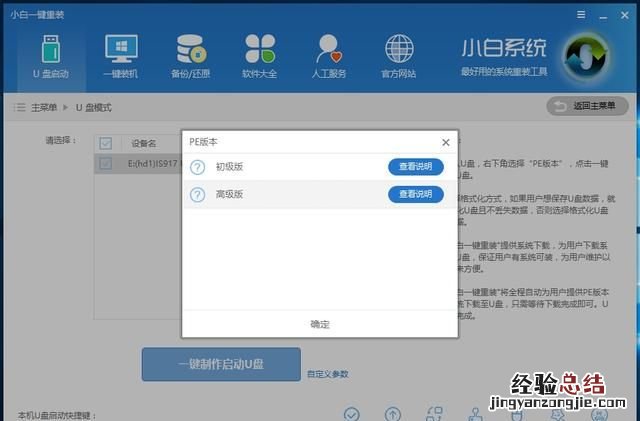The image size is (640, 421).
Task: Click 查看说明 for 初级版
Action: tap(416, 167)
